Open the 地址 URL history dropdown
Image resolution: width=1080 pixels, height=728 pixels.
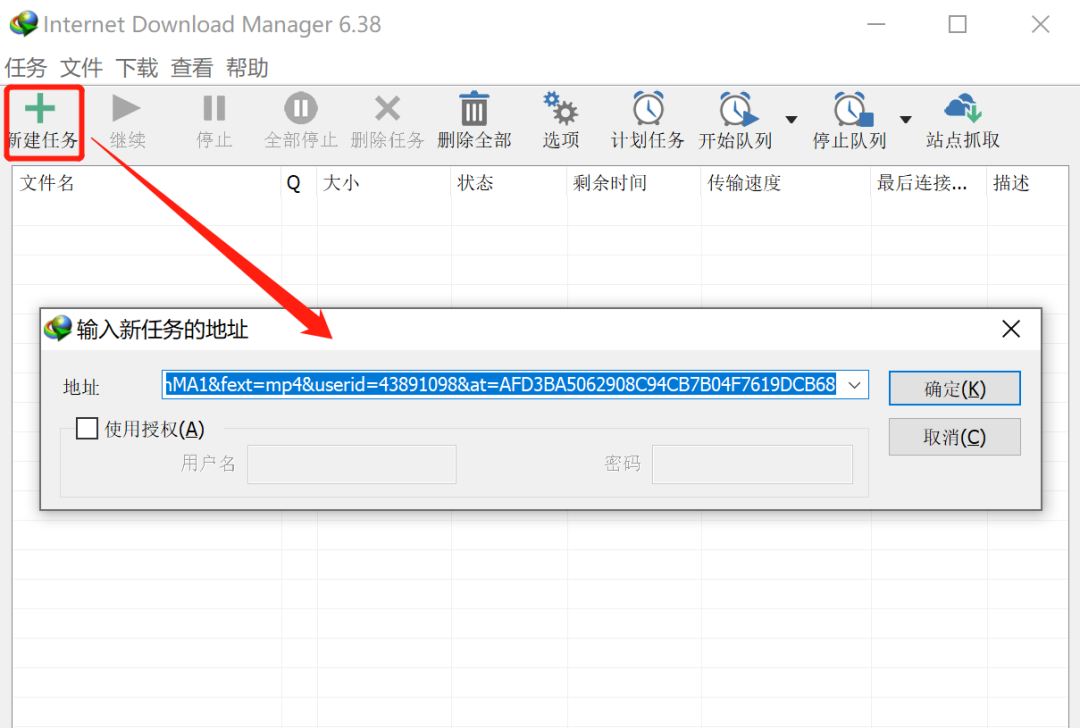click(x=854, y=385)
